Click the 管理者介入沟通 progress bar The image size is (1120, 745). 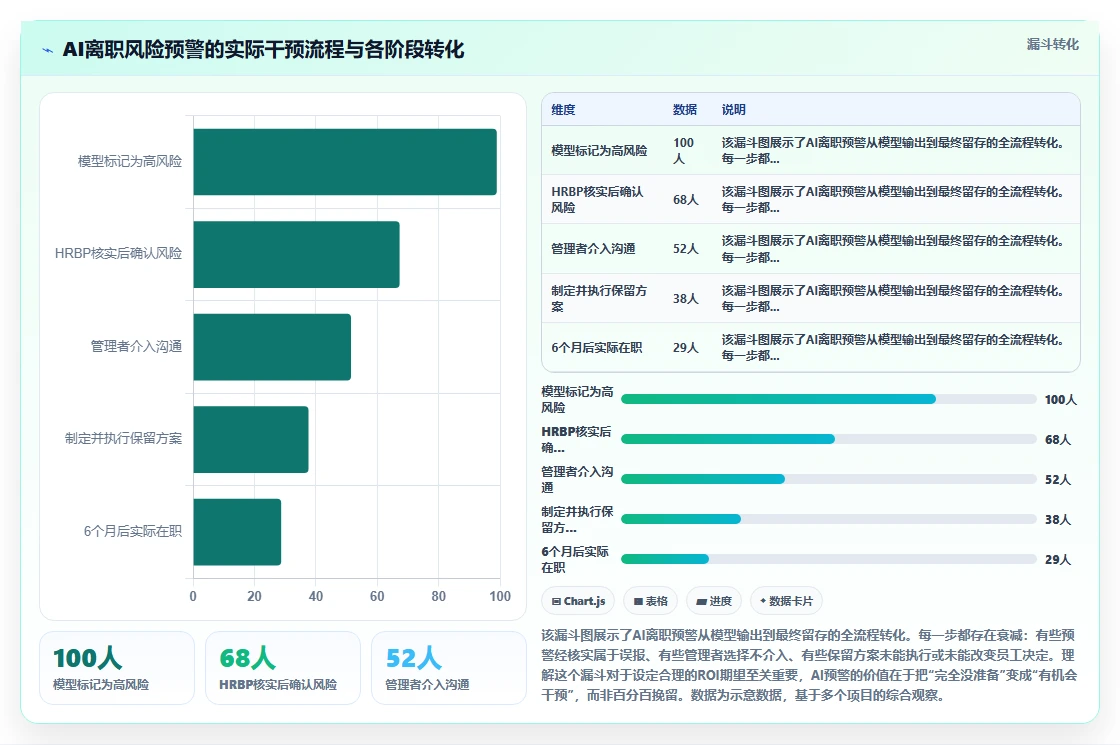click(829, 479)
